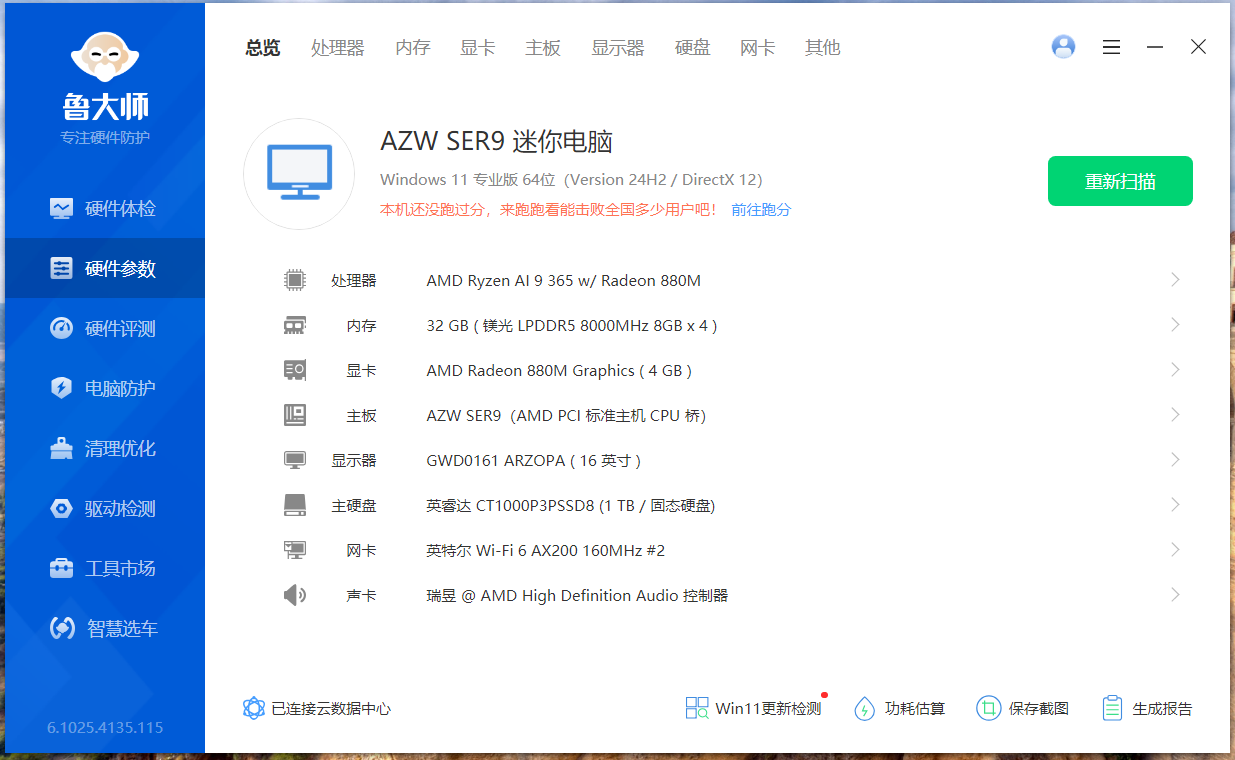Expand the 处理器 row chevron

[x=1175, y=280]
